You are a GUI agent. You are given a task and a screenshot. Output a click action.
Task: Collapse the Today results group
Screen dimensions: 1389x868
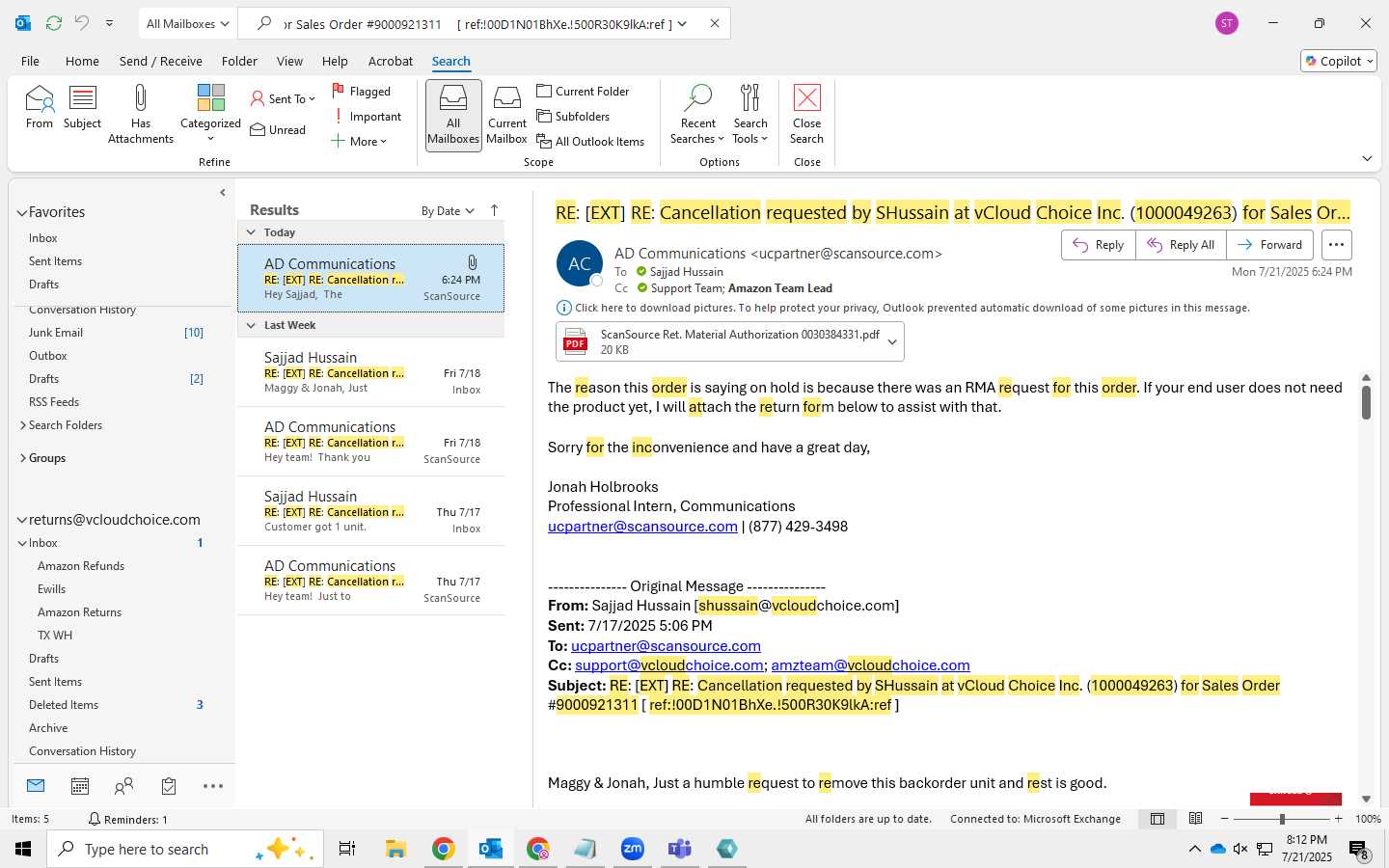click(251, 232)
